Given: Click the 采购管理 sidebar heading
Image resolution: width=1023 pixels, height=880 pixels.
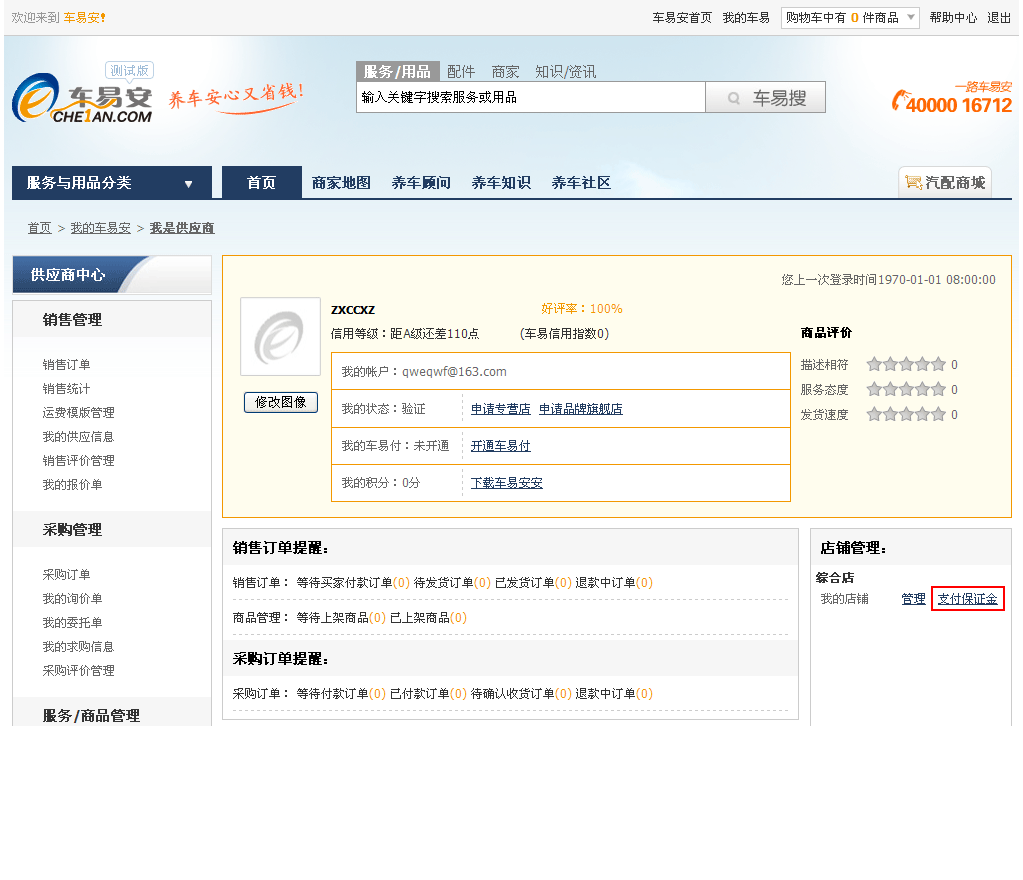Looking at the screenshot, I should point(72,530).
